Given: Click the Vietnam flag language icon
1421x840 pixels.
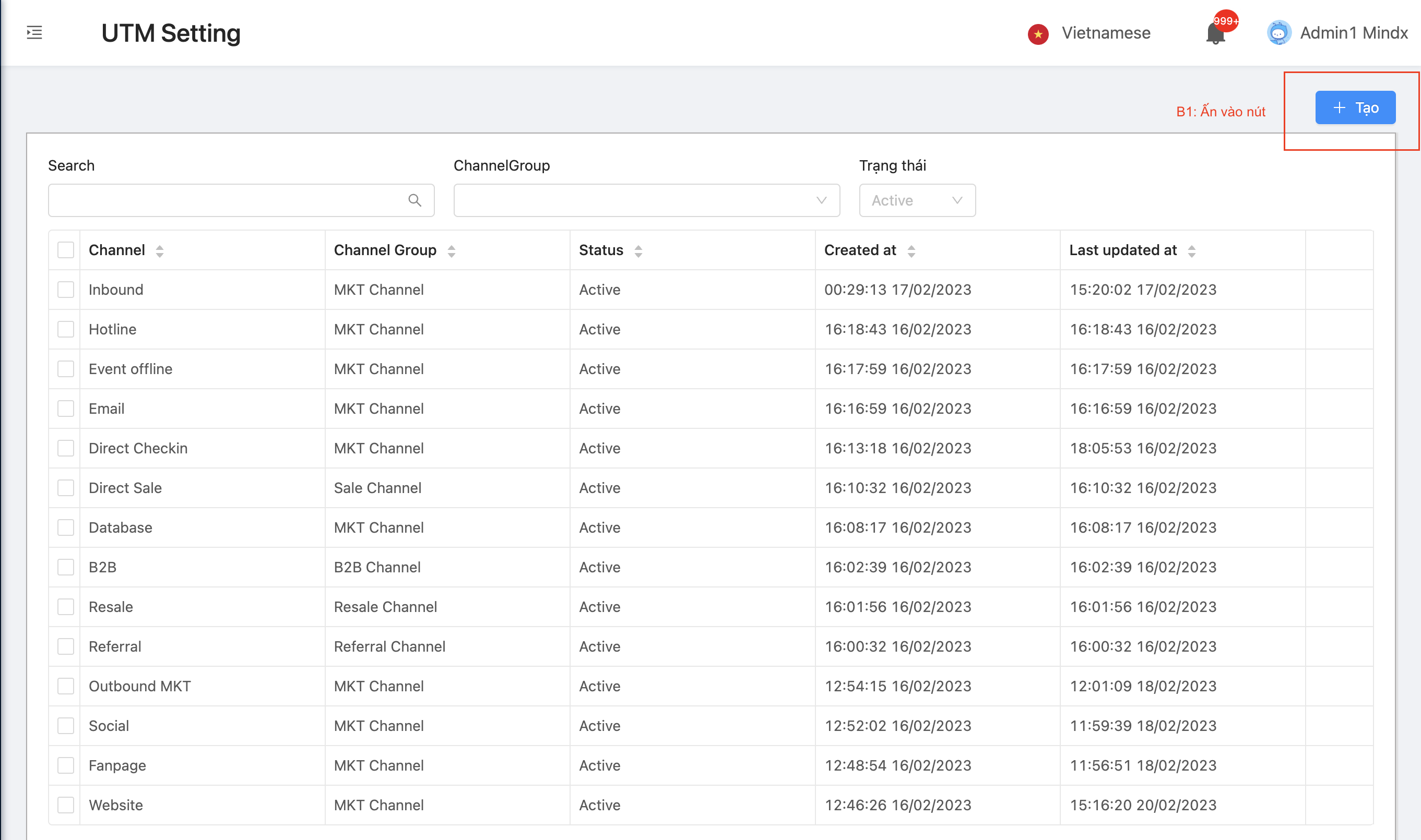Looking at the screenshot, I should click(1038, 34).
